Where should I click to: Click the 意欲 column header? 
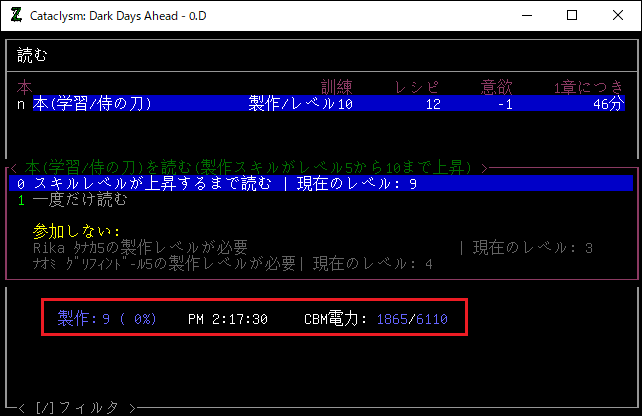497,87
